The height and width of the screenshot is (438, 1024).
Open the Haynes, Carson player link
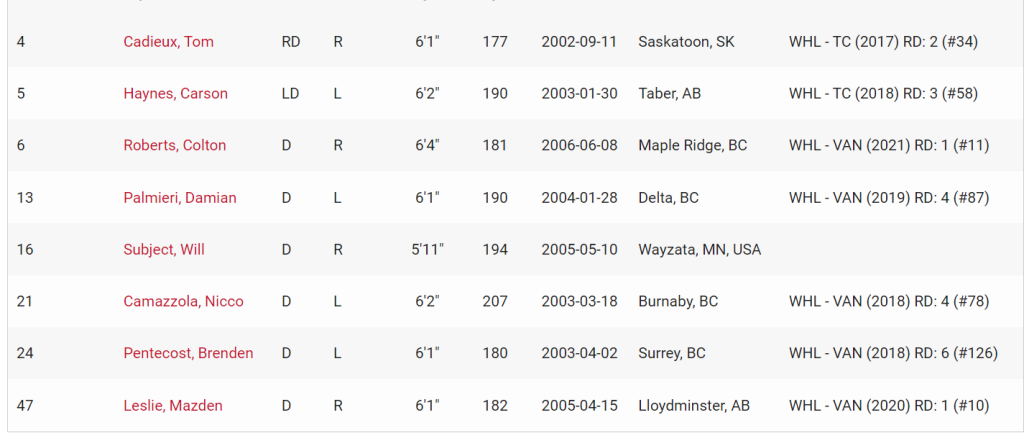click(176, 93)
